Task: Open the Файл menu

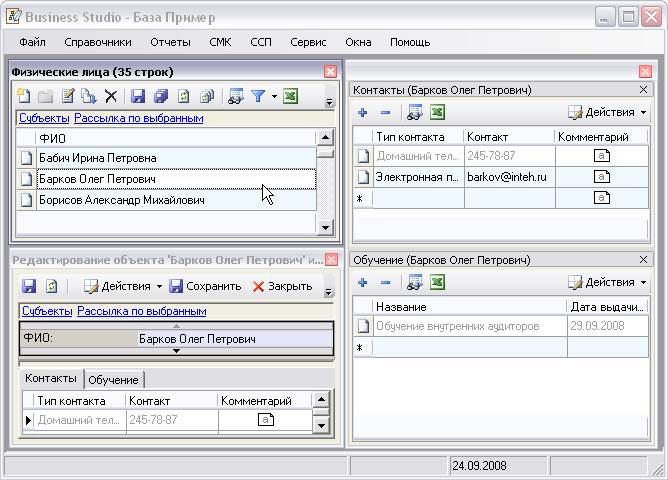Action: [x=32, y=42]
